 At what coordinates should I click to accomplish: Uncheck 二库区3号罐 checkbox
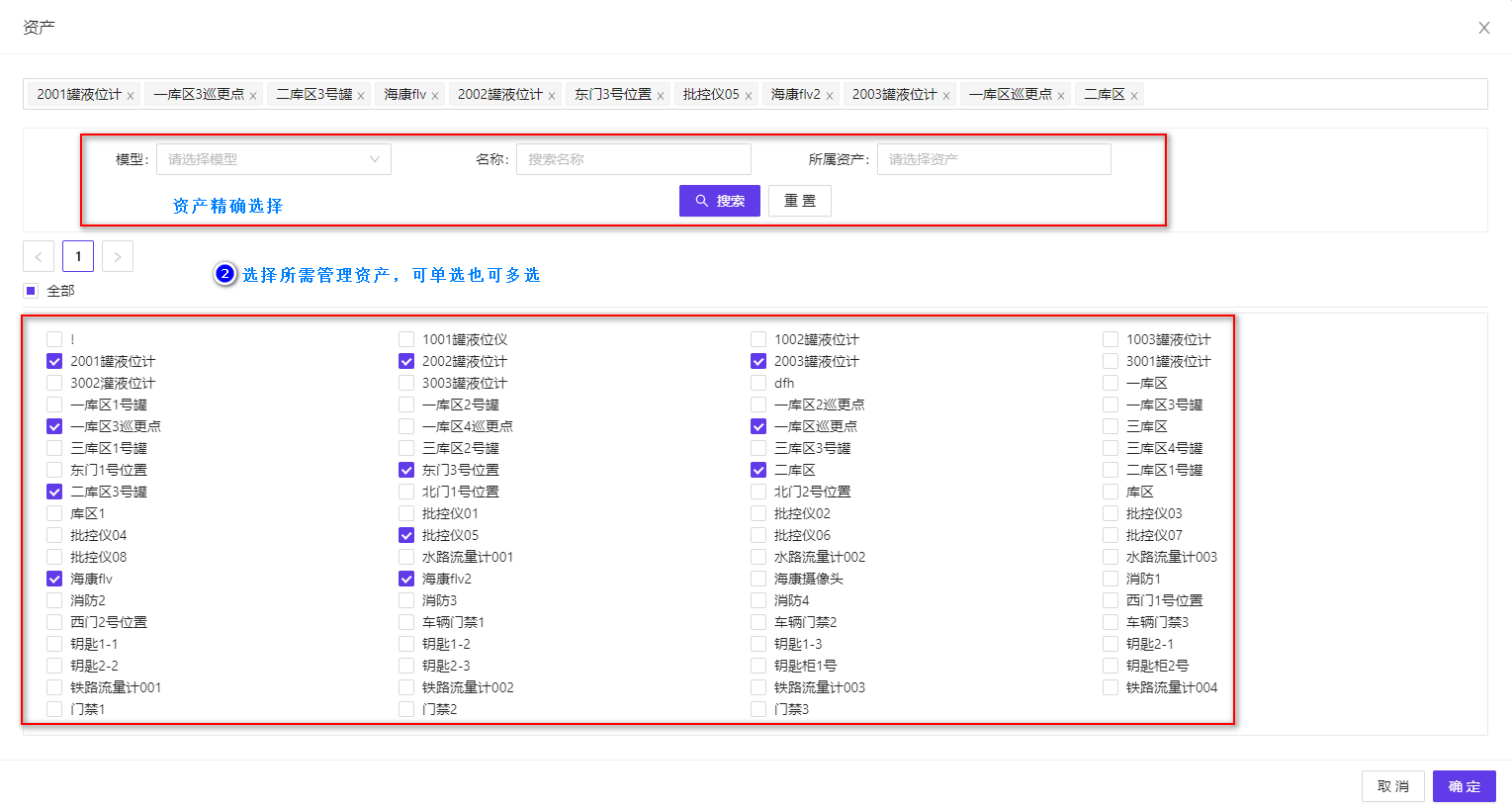point(54,492)
